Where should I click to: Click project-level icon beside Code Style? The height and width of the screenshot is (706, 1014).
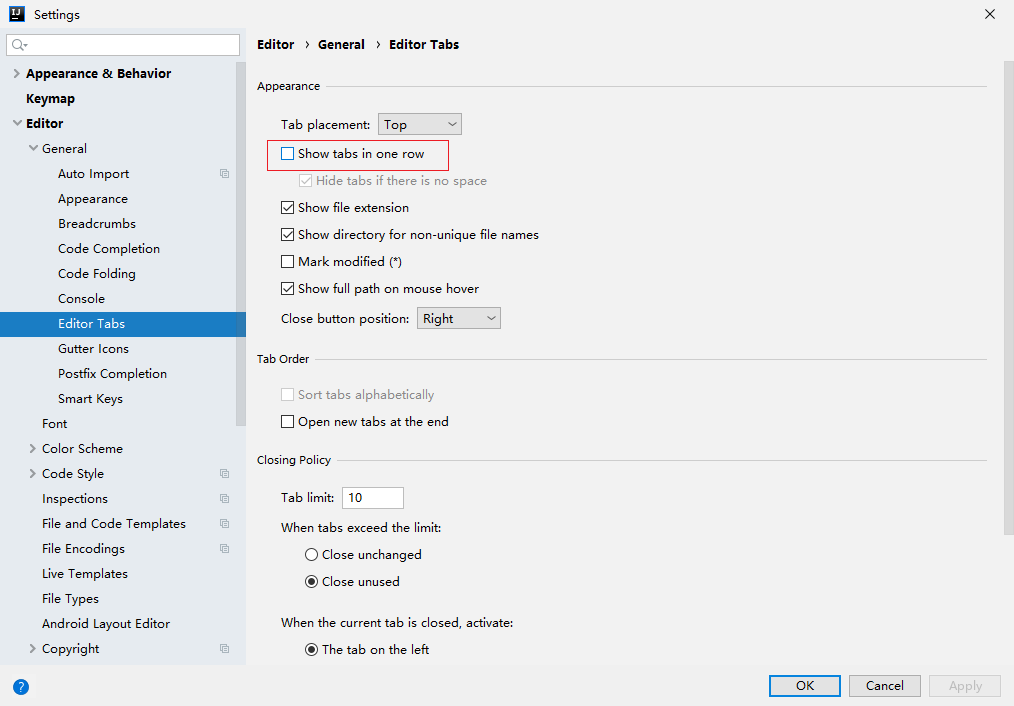pyautogui.click(x=224, y=473)
